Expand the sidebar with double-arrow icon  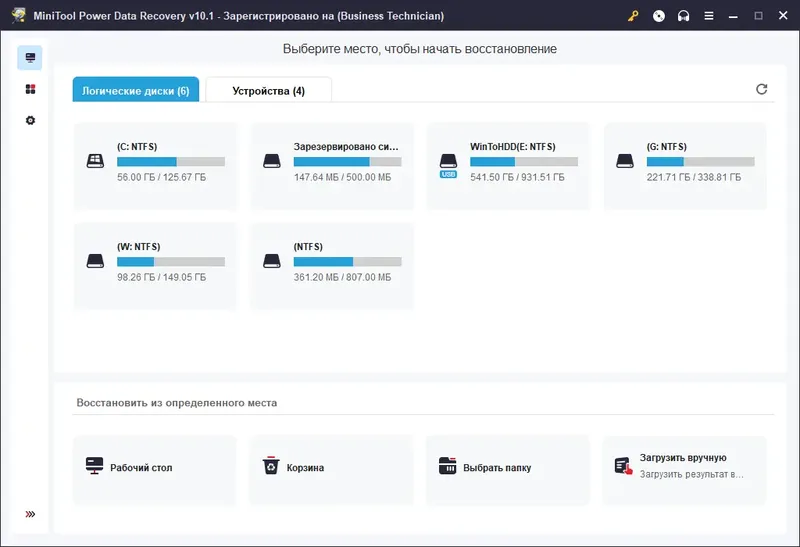(30, 514)
